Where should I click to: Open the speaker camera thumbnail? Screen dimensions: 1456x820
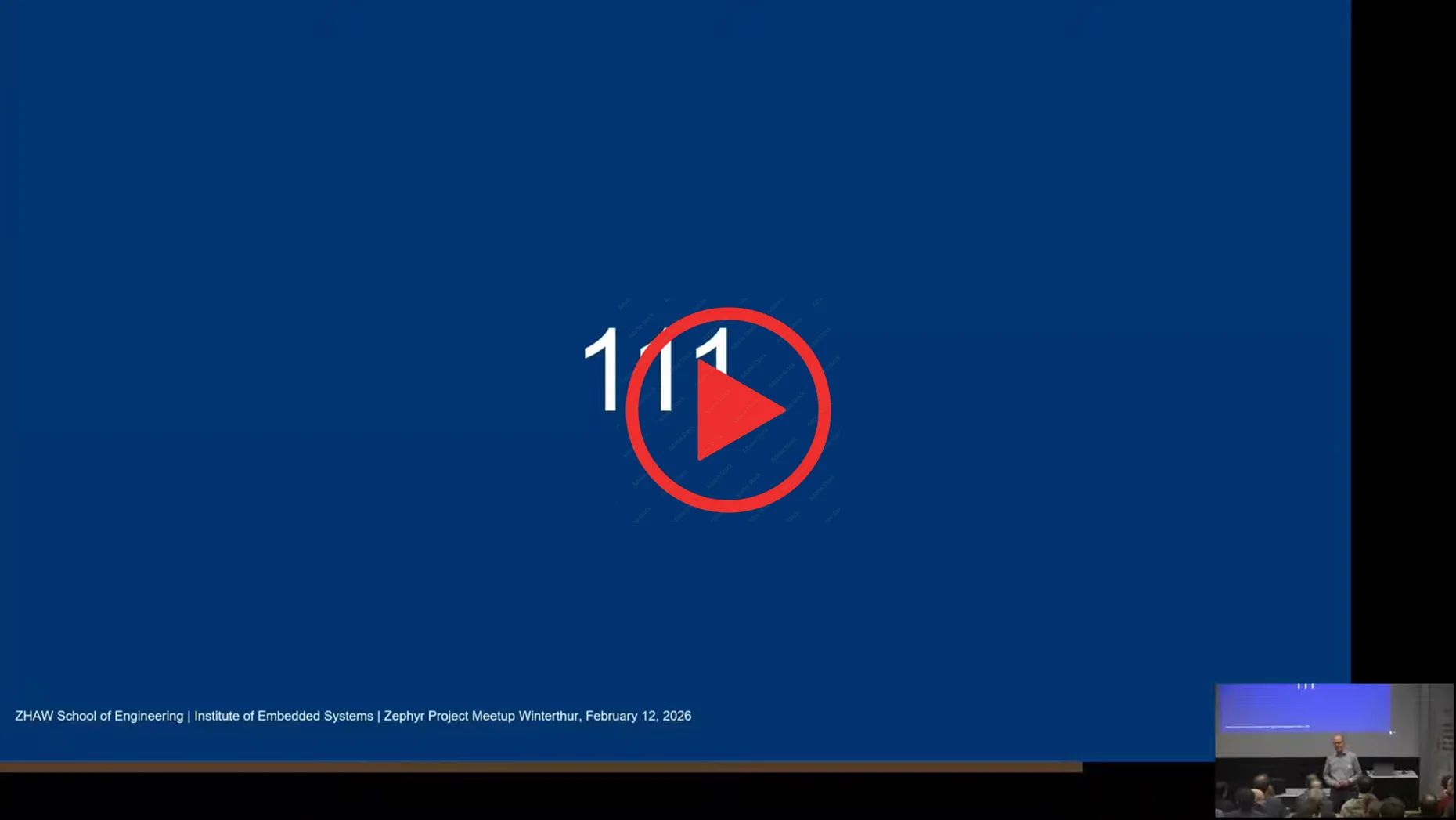click(x=1333, y=750)
